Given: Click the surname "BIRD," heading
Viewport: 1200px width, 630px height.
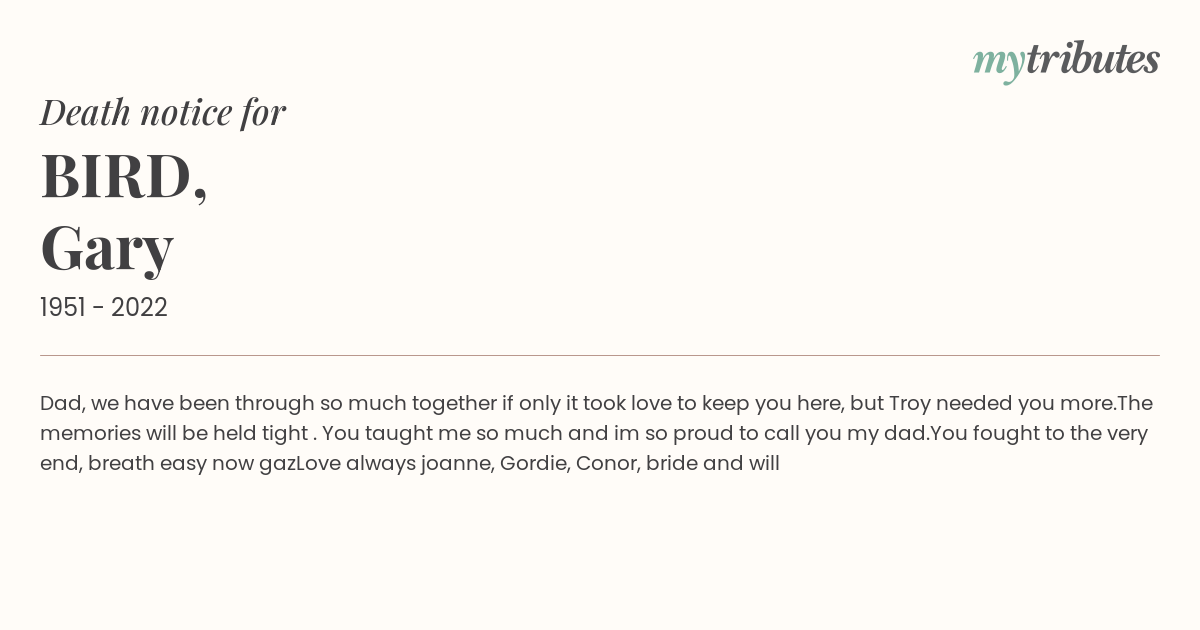Looking at the screenshot, I should click(124, 177).
